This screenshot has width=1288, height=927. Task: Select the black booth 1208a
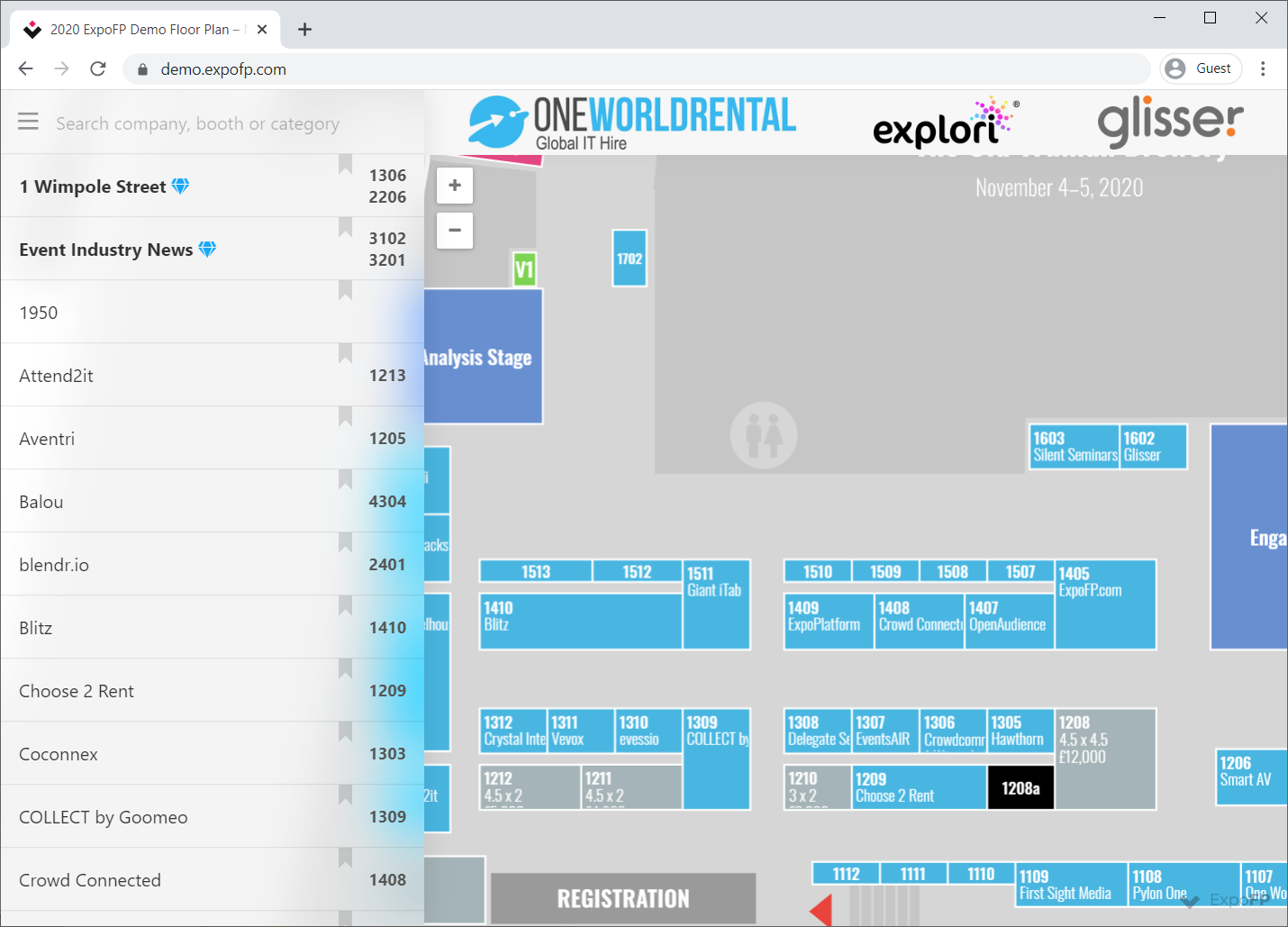tap(1020, 787)
